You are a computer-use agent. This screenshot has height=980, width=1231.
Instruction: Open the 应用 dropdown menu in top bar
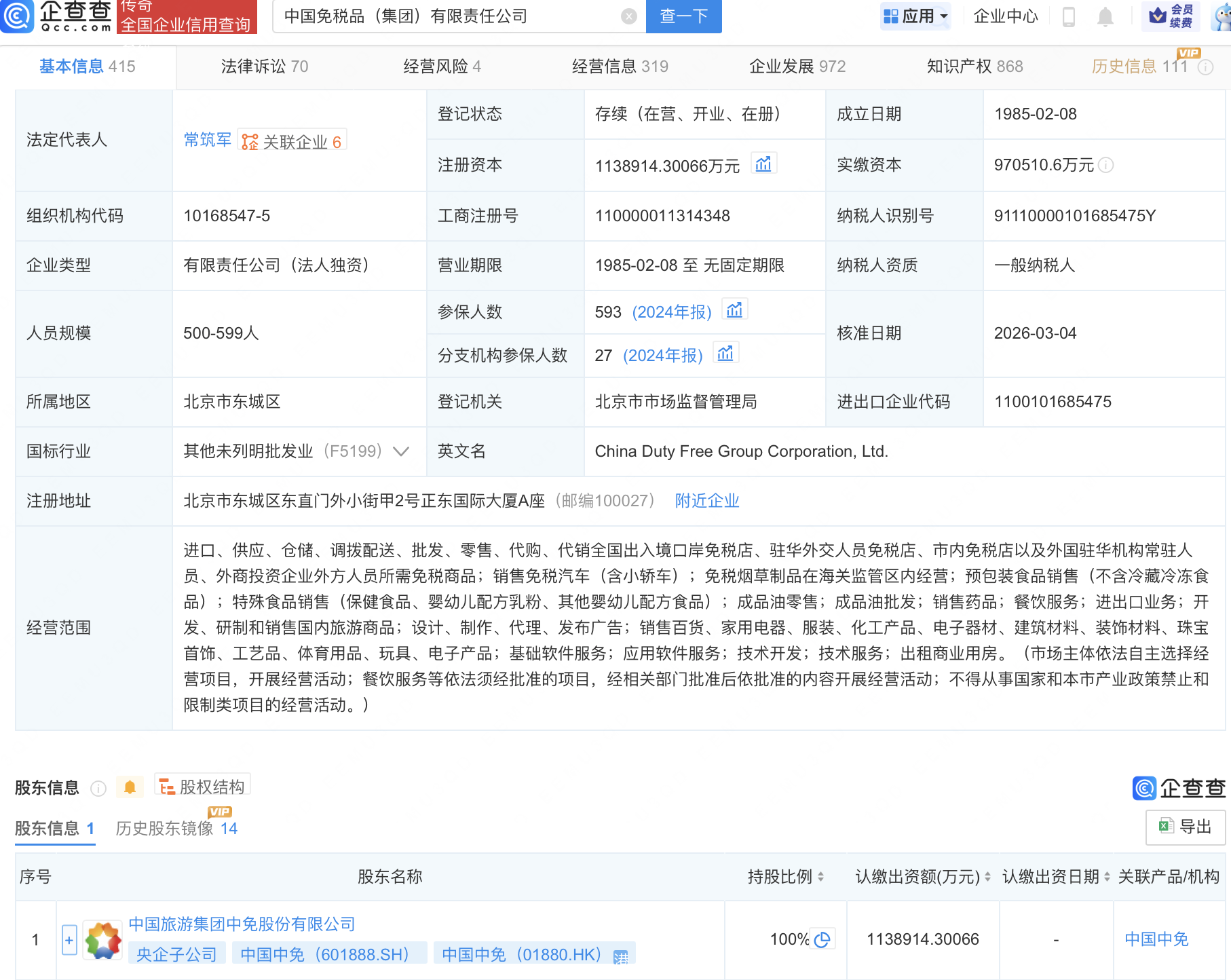pyautogui.click(x=915, y=16)
